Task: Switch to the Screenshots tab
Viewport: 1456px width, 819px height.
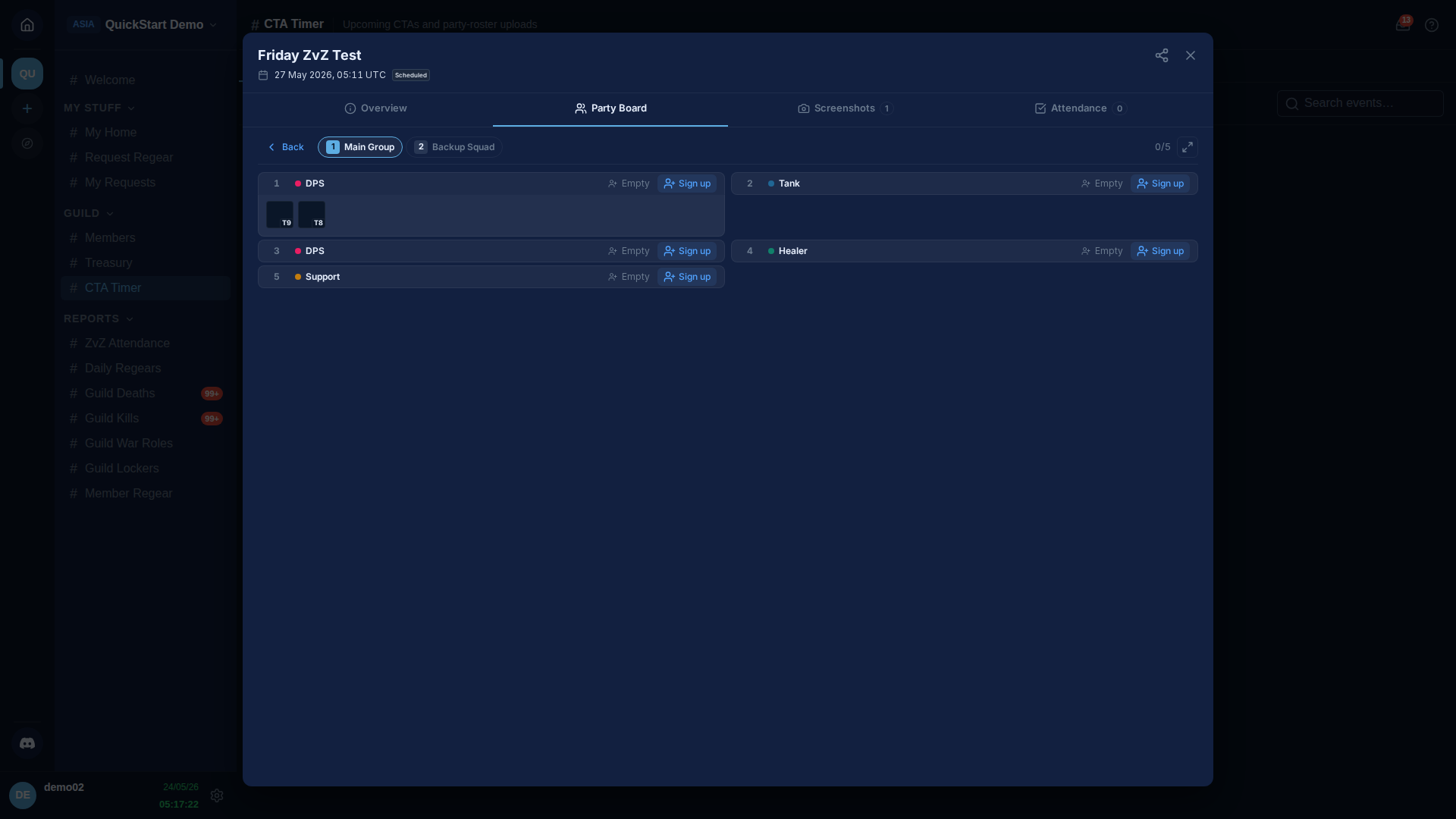Action: click(x=845, y=108)
